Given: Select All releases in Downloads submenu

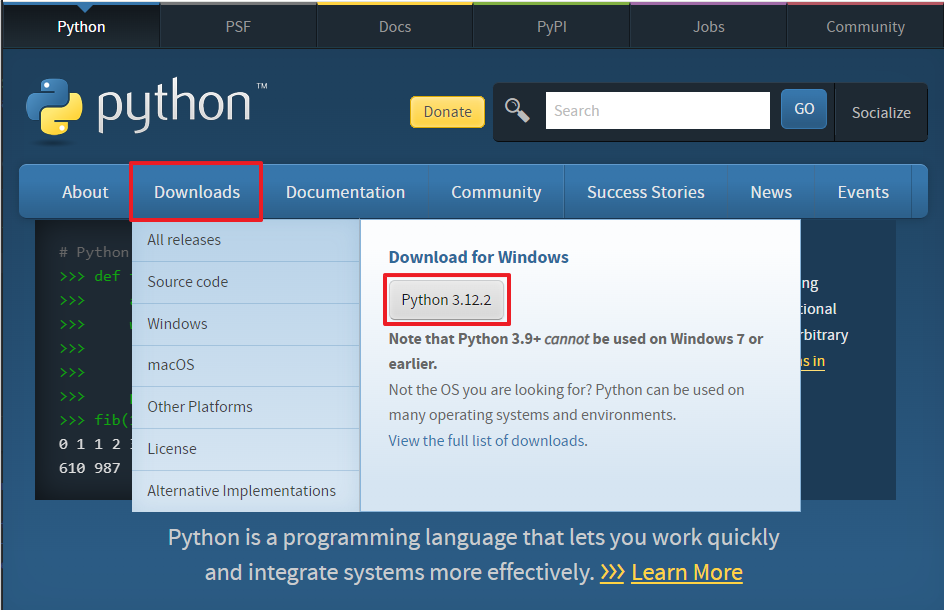Looking at the screenshot, I should [x=246, y=240].
